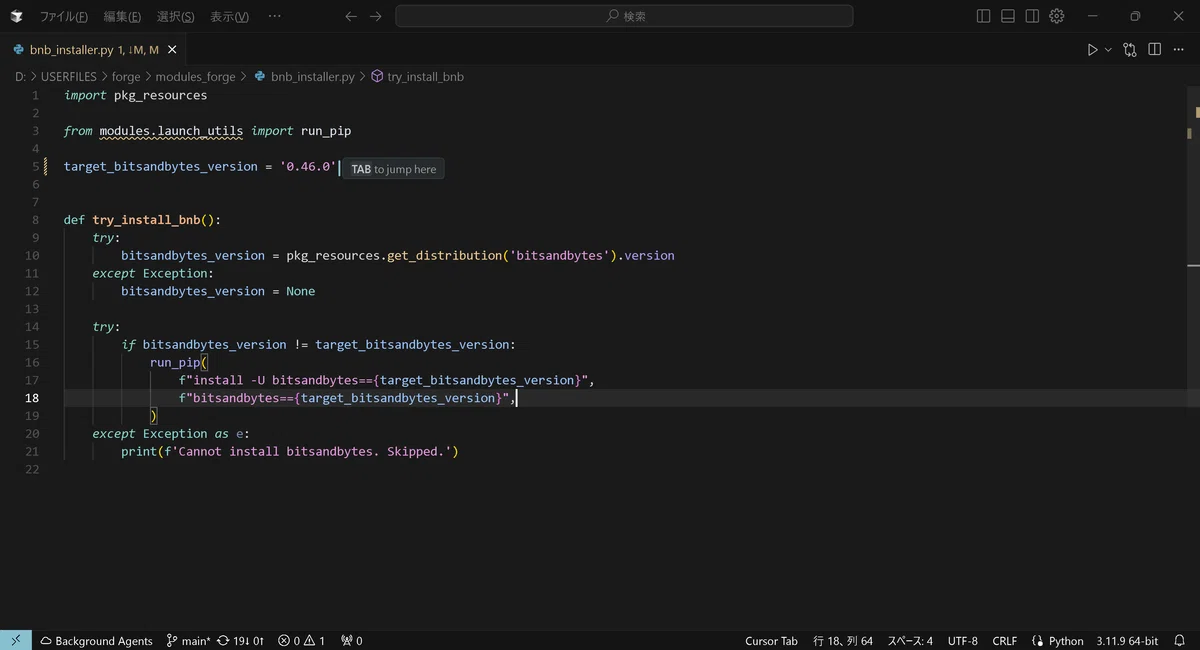Click the 行 18, 列 64 position

[x=843, y=640]
